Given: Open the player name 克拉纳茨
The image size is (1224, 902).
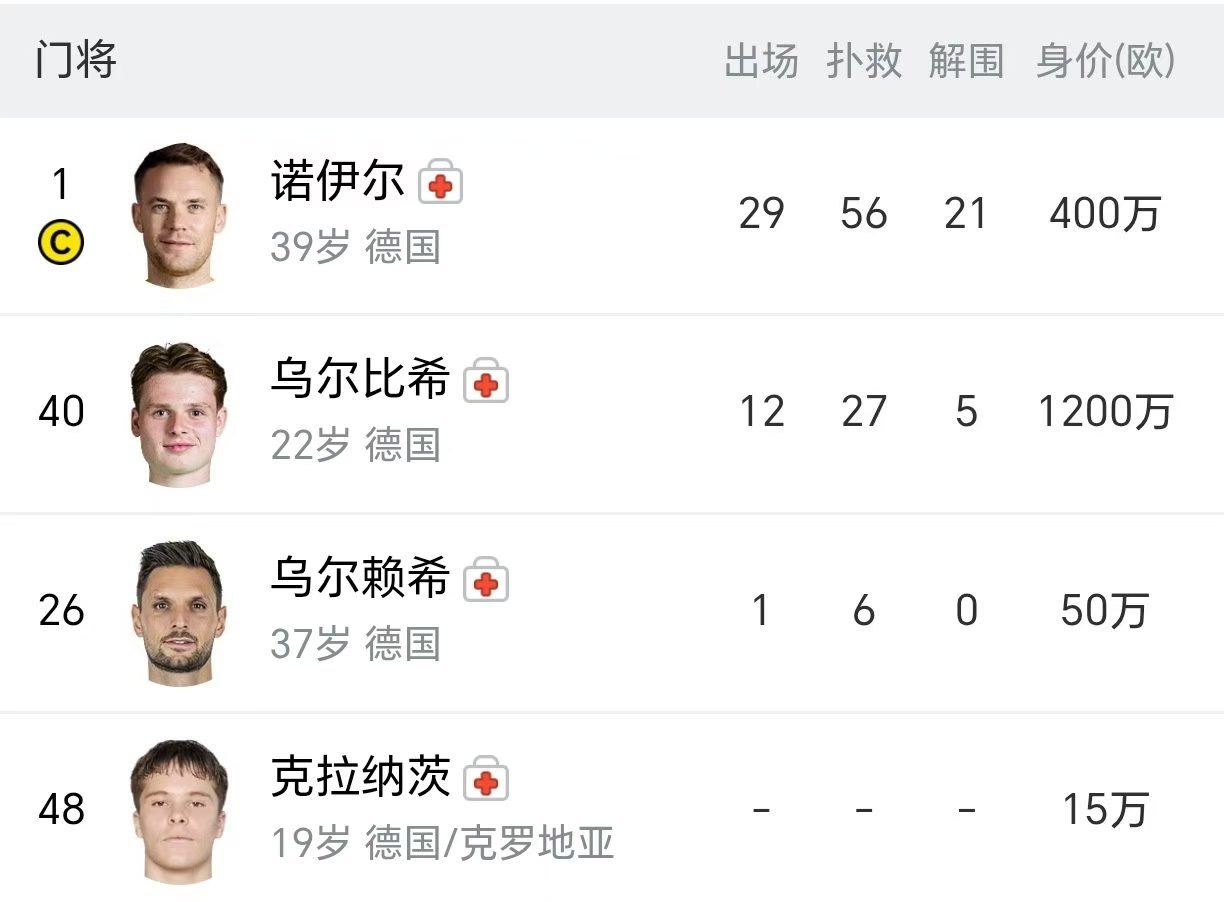Looking at the screenshot, I should 360,777.
